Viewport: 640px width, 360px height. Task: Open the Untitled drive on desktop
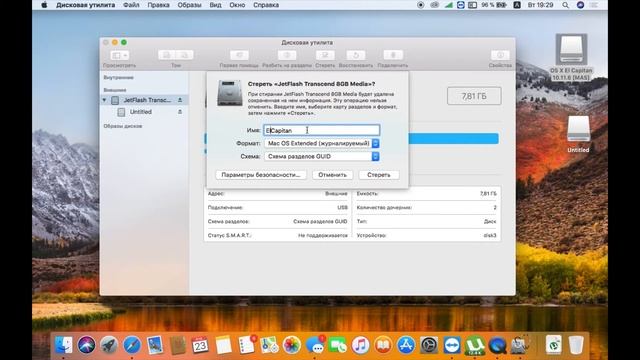pyautogui.click(x=578, y=134)
